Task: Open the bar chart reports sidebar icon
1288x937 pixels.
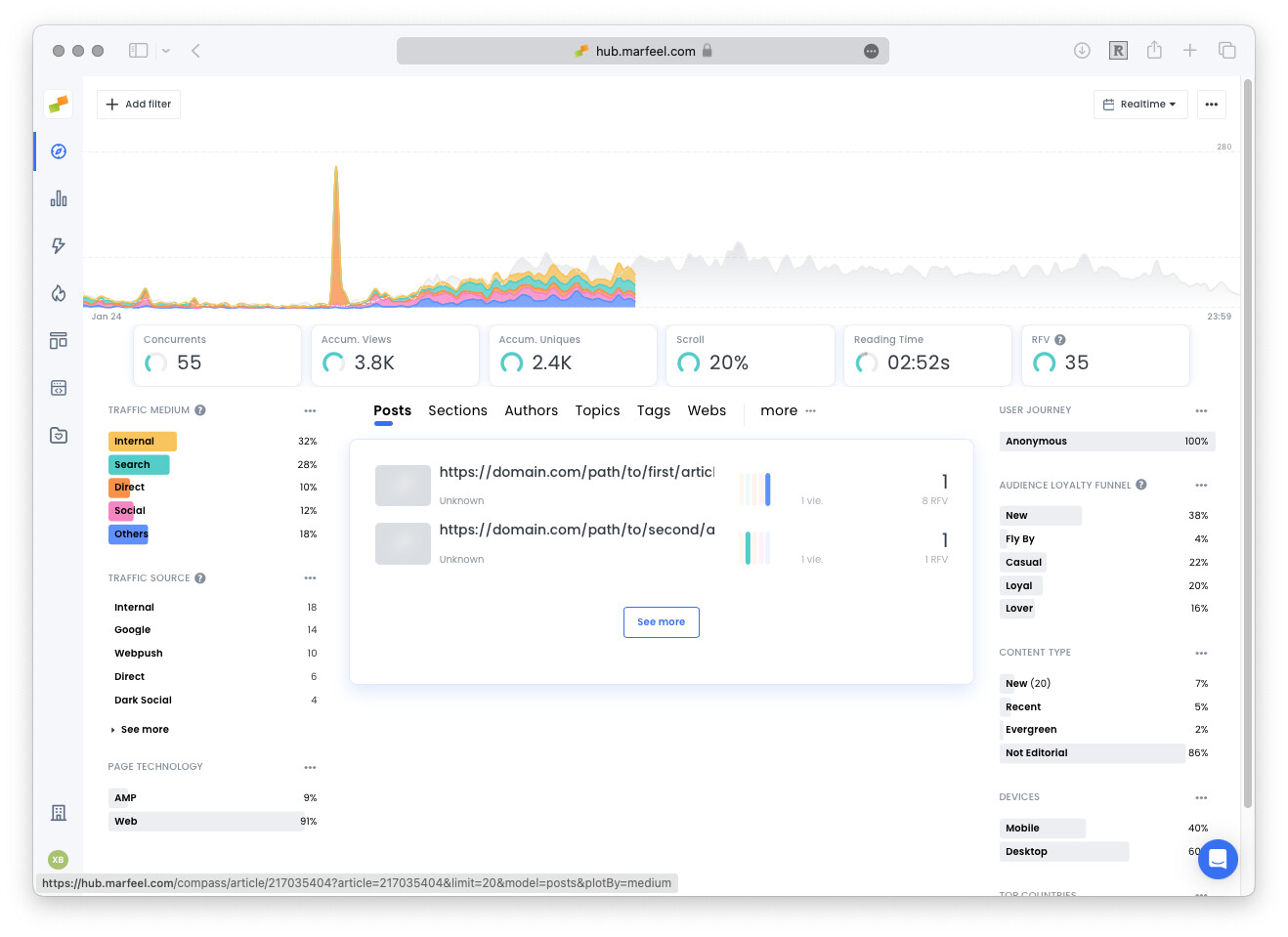Action: [59, 198]
